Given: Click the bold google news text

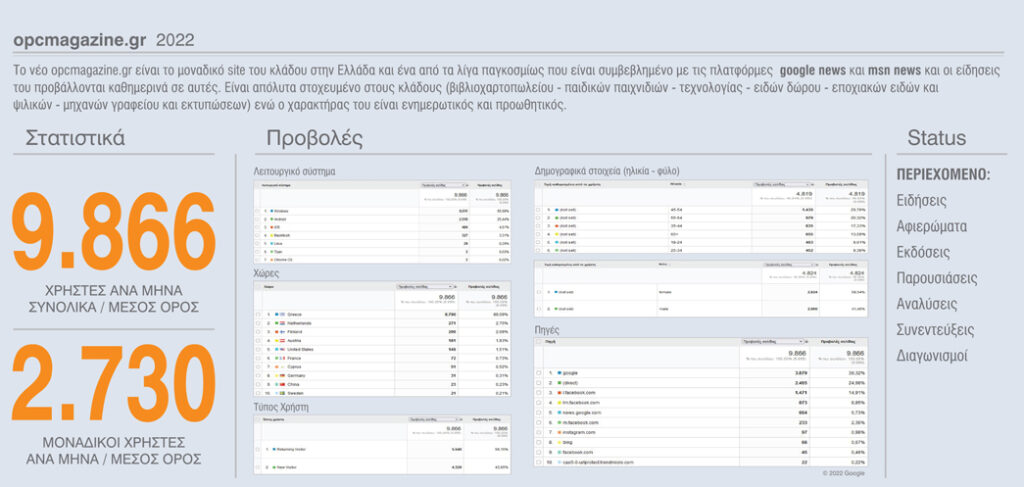Looking at the screenshot, I should (813, 70).
